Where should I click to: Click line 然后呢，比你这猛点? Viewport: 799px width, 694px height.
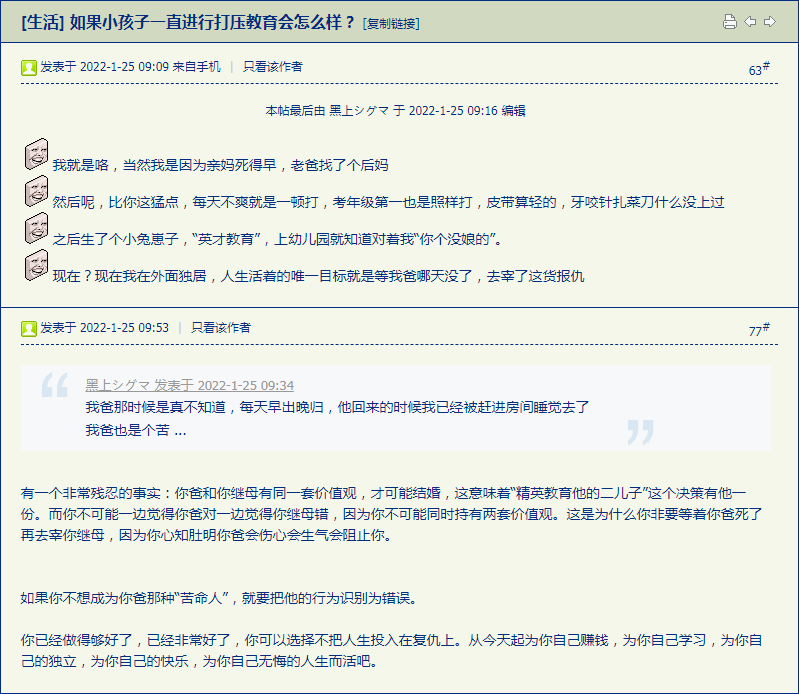click(x=388, y=202)
